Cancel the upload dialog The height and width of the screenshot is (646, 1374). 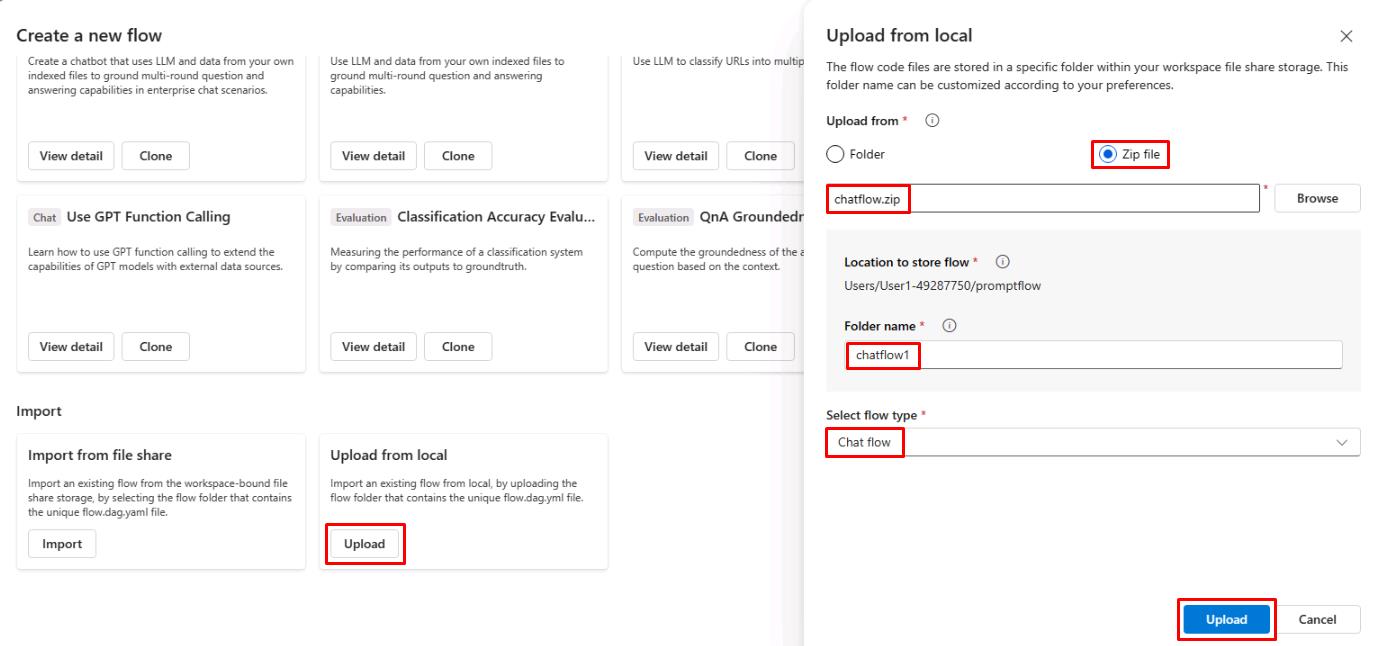1317,620
